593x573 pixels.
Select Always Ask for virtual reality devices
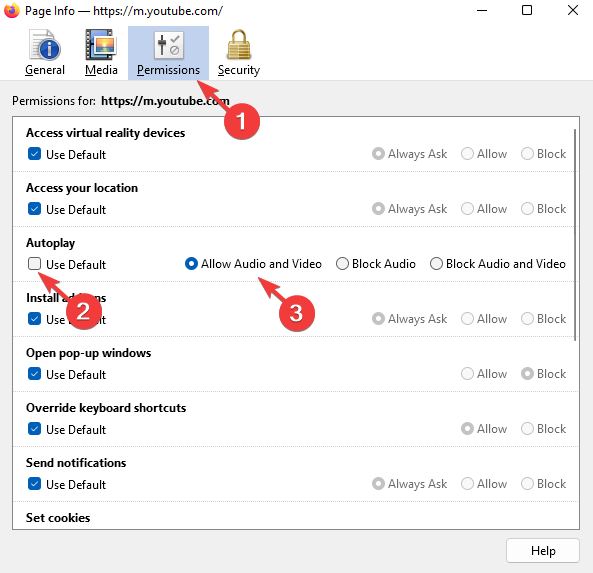click(378, 154)
